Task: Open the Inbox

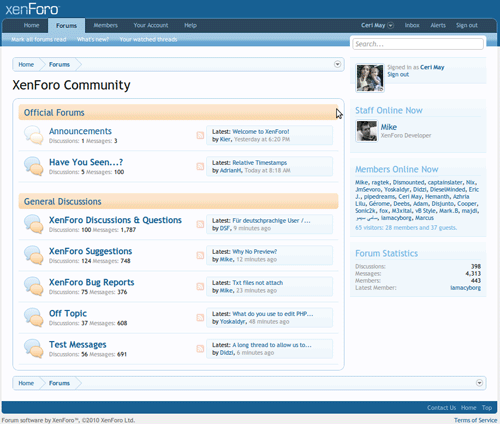Action: [412, 25]
